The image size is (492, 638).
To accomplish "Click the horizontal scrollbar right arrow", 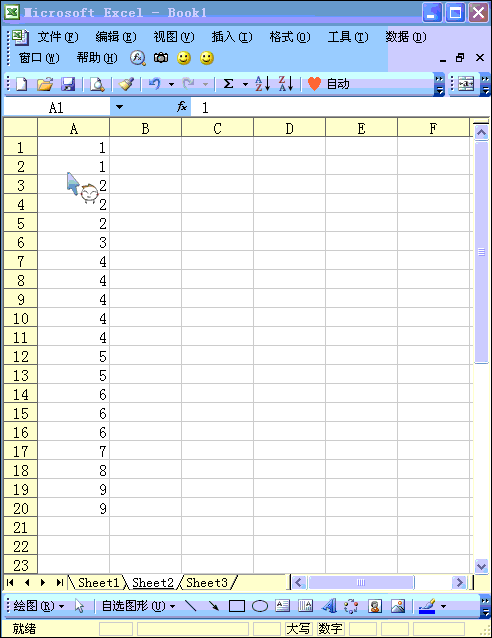I will point(459,583).
